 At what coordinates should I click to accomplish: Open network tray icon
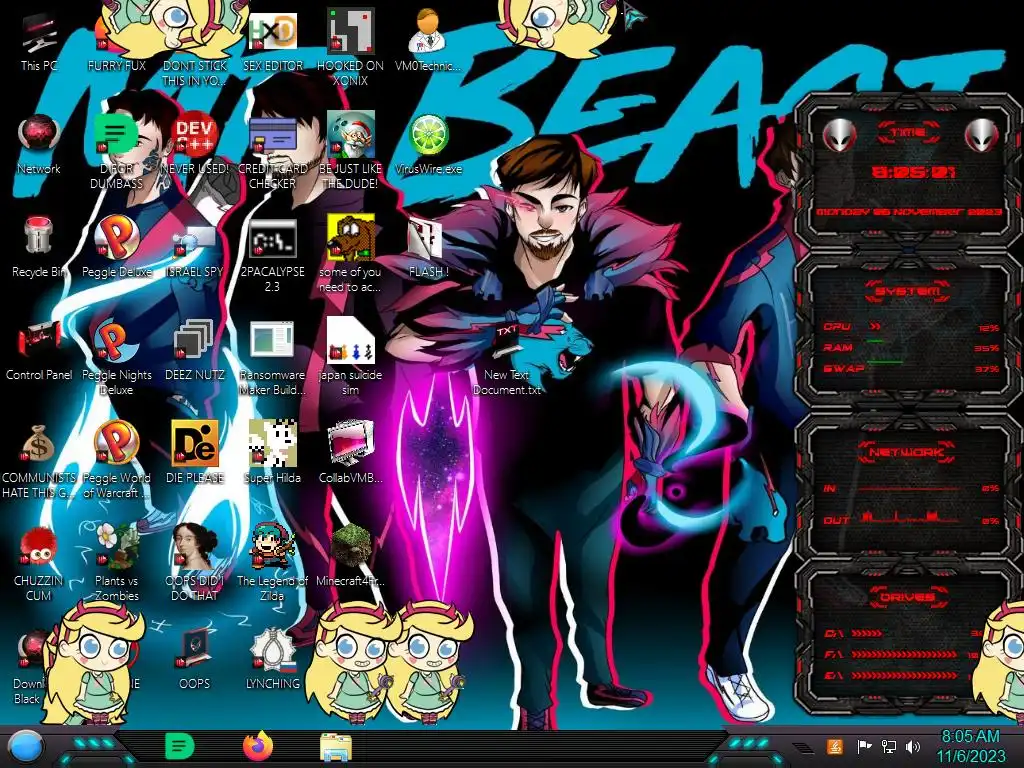pos(888,746)
